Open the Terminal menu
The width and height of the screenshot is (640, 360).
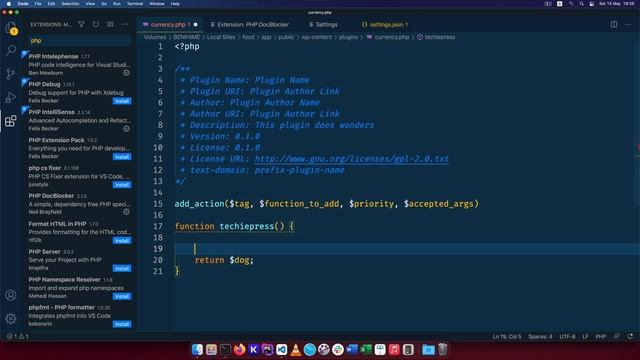click(135, 4)
